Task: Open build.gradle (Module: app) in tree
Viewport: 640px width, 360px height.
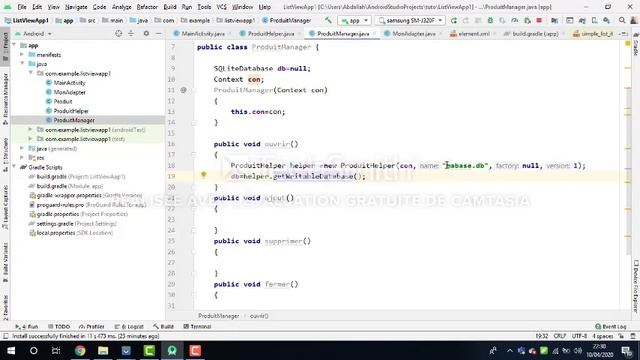Action: pos(69,186)
